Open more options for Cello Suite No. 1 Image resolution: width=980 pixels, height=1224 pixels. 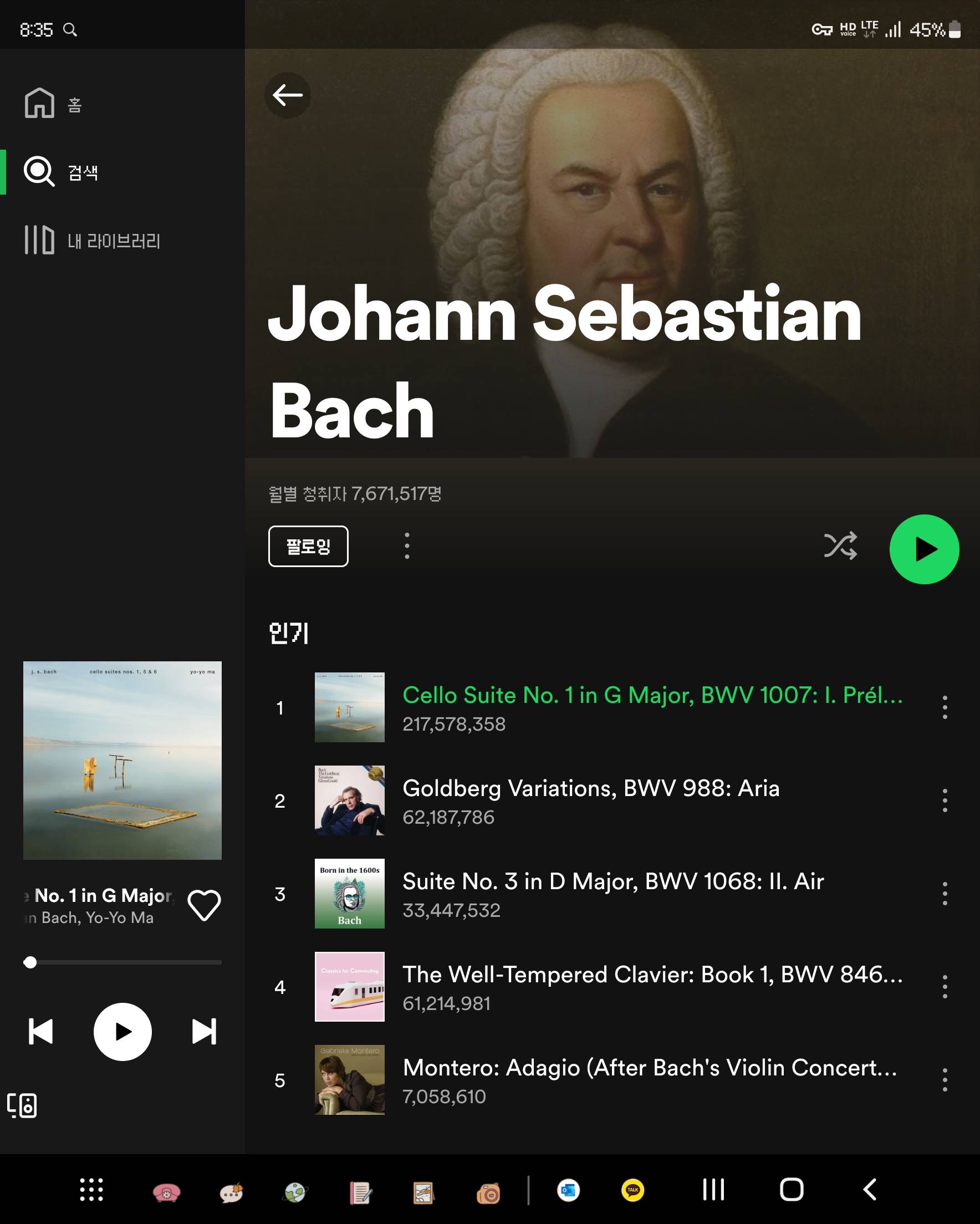click(945, 707)
